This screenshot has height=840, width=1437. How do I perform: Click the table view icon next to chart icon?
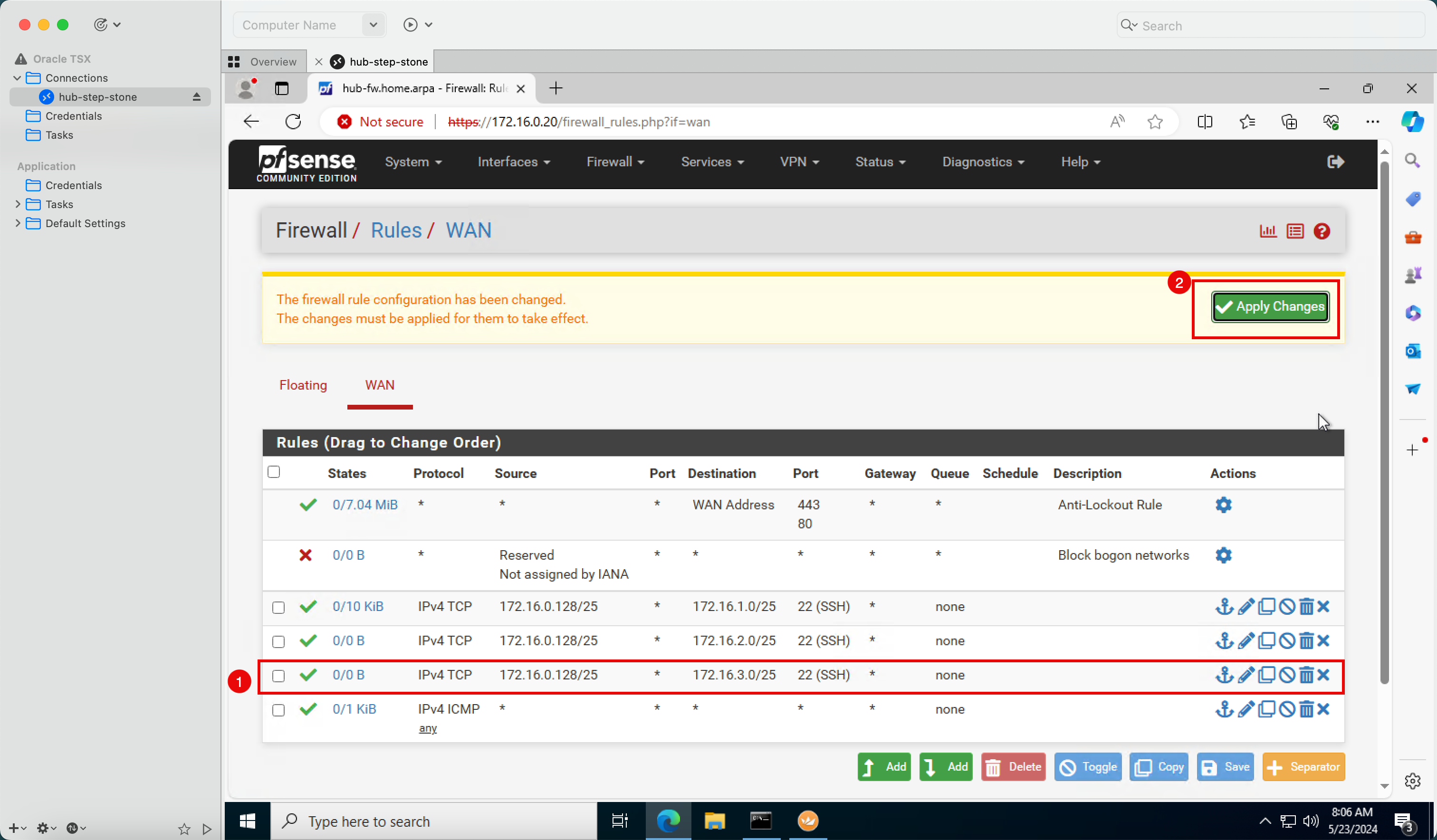pyautogui.click(x=1295, y=231)
